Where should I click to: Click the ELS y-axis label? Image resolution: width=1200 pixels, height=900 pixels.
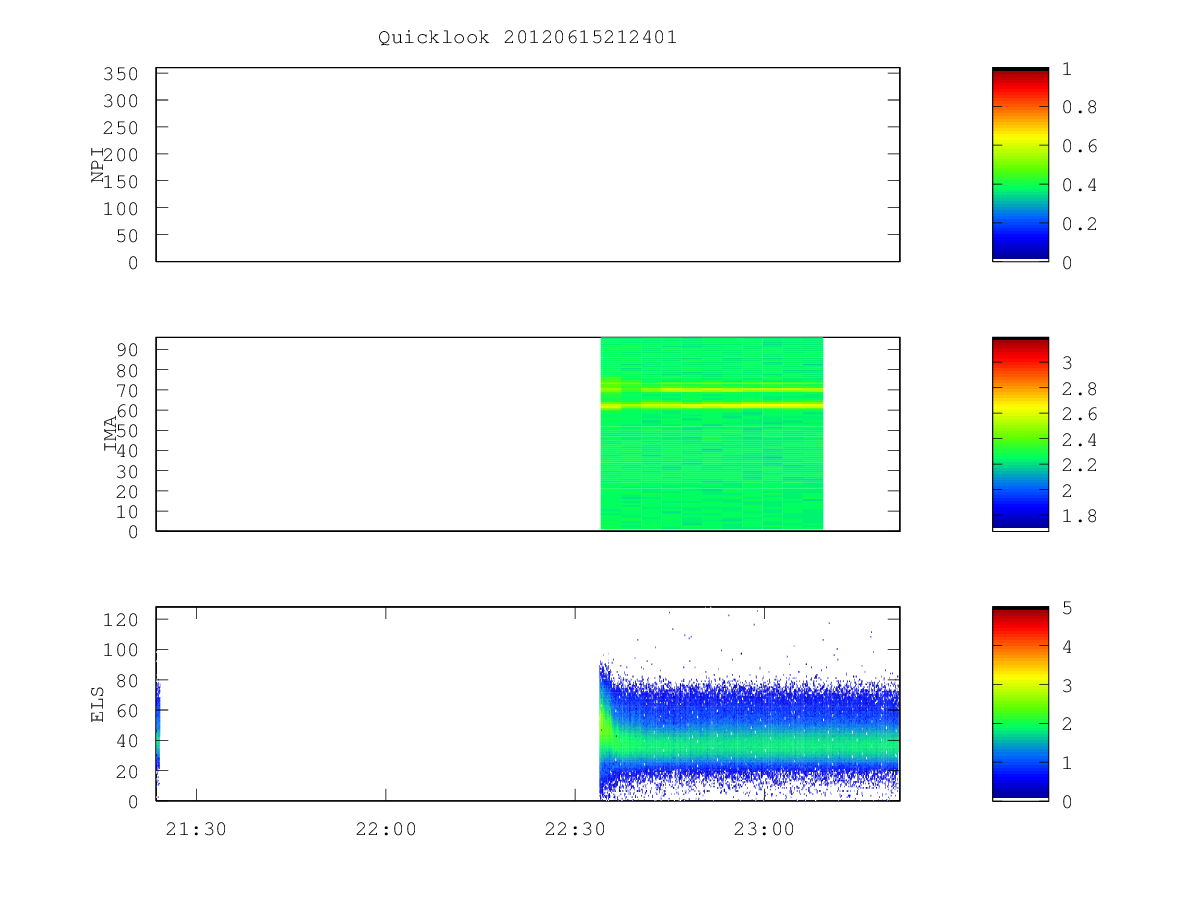tap(98, 704)
